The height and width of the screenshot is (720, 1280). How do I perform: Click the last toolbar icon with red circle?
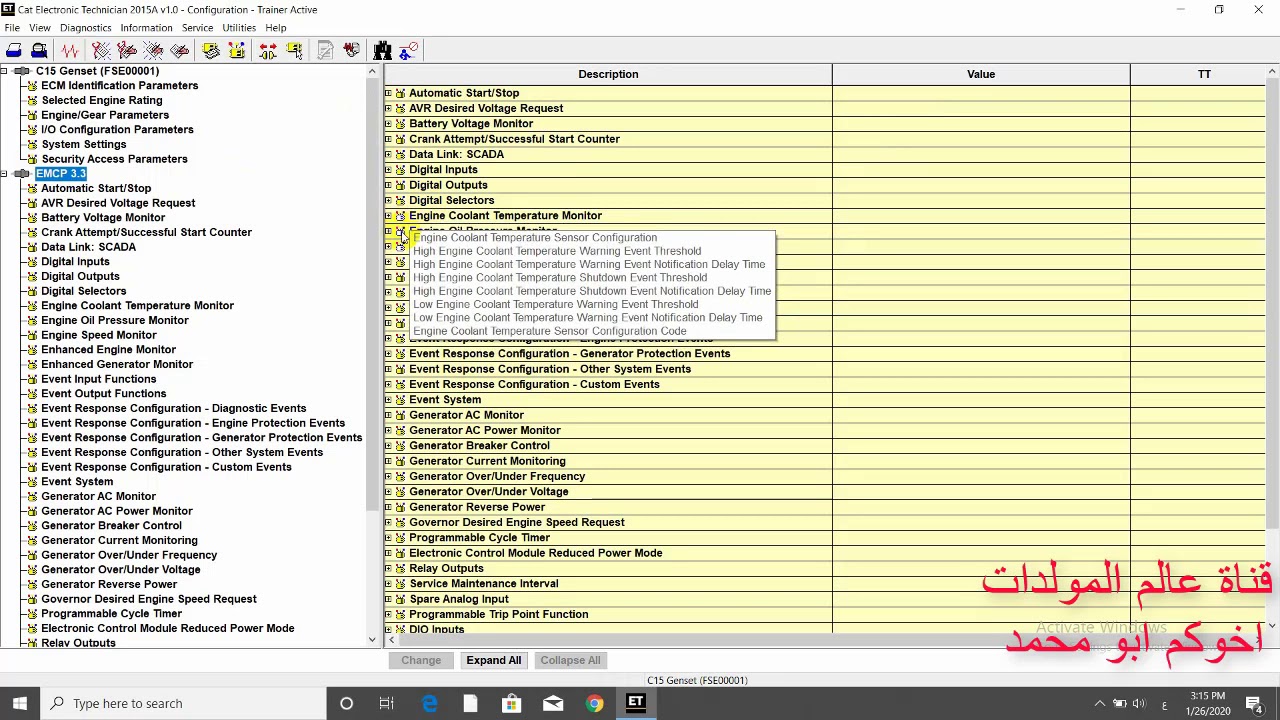pos(408,51)
